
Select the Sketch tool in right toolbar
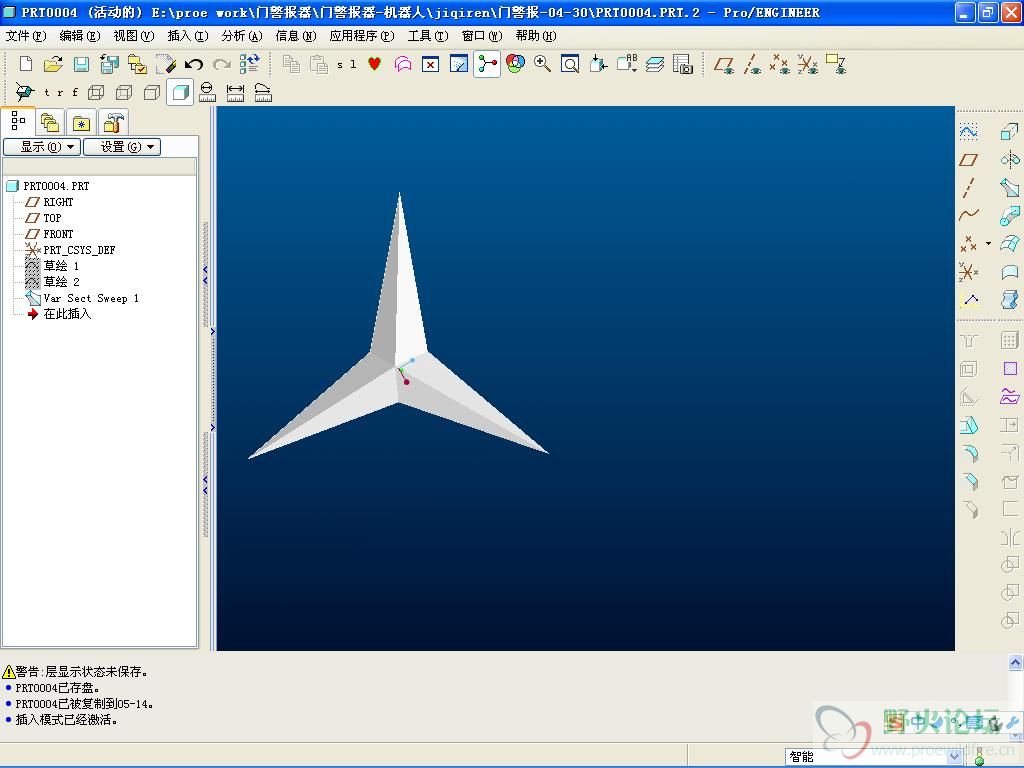[968, 133]
